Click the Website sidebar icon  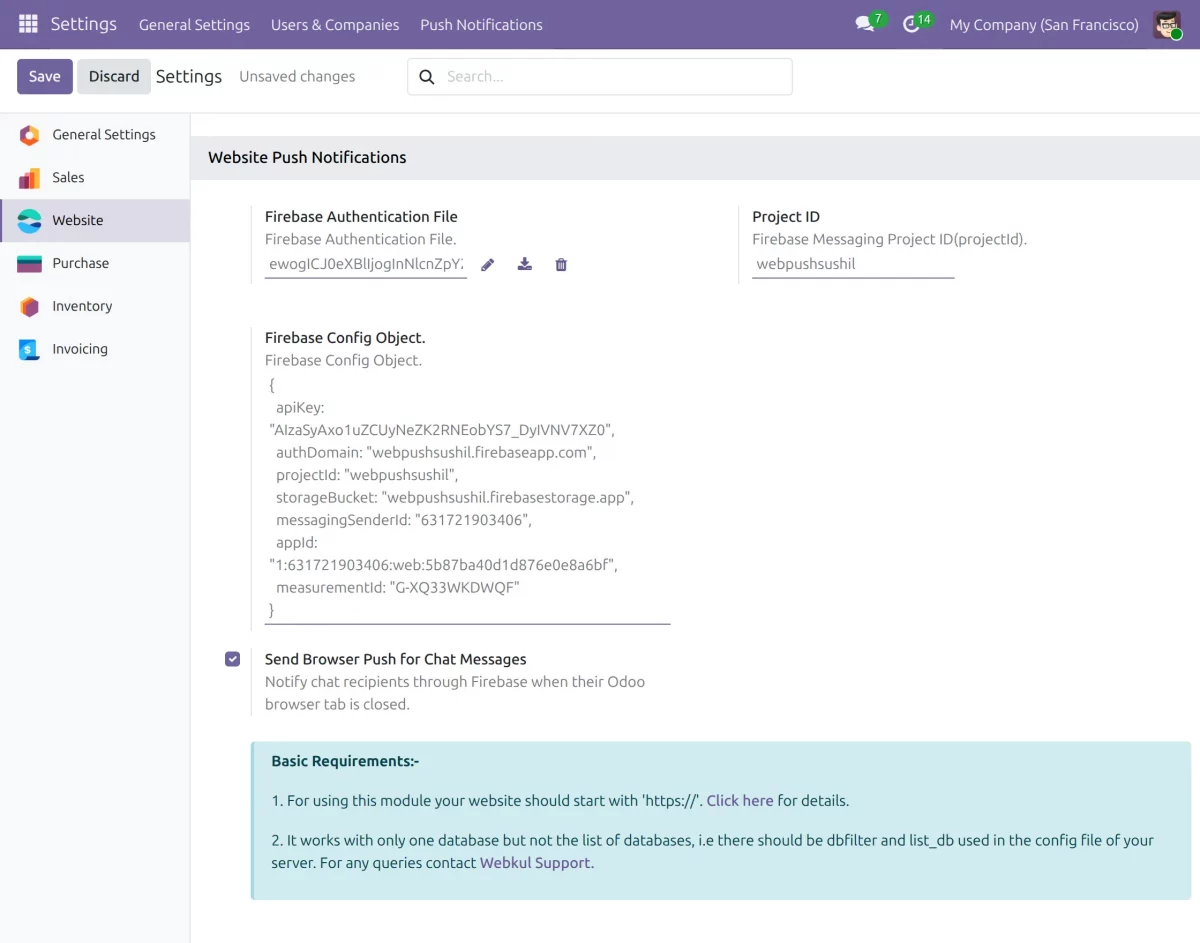[29, 221]
